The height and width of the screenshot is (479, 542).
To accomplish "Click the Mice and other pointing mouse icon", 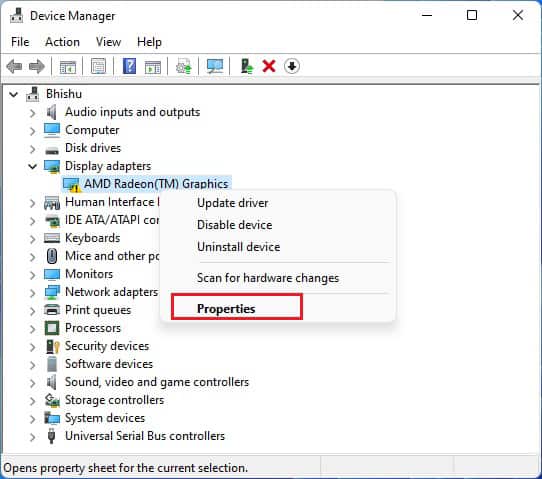I will point(52,256).
